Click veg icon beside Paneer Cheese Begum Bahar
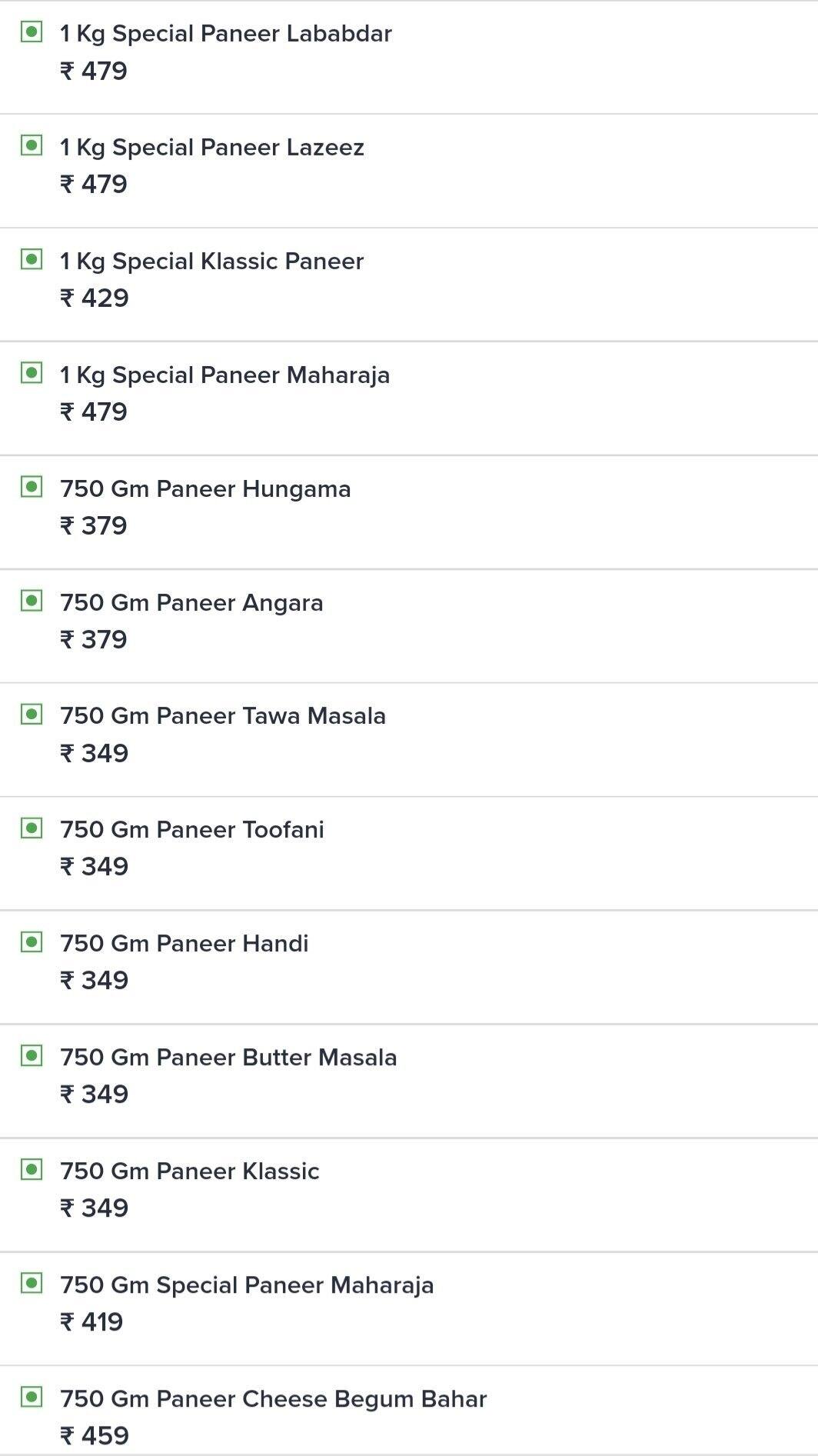This screenshot has width=818, height=1456. click(x=32, y=1397)
